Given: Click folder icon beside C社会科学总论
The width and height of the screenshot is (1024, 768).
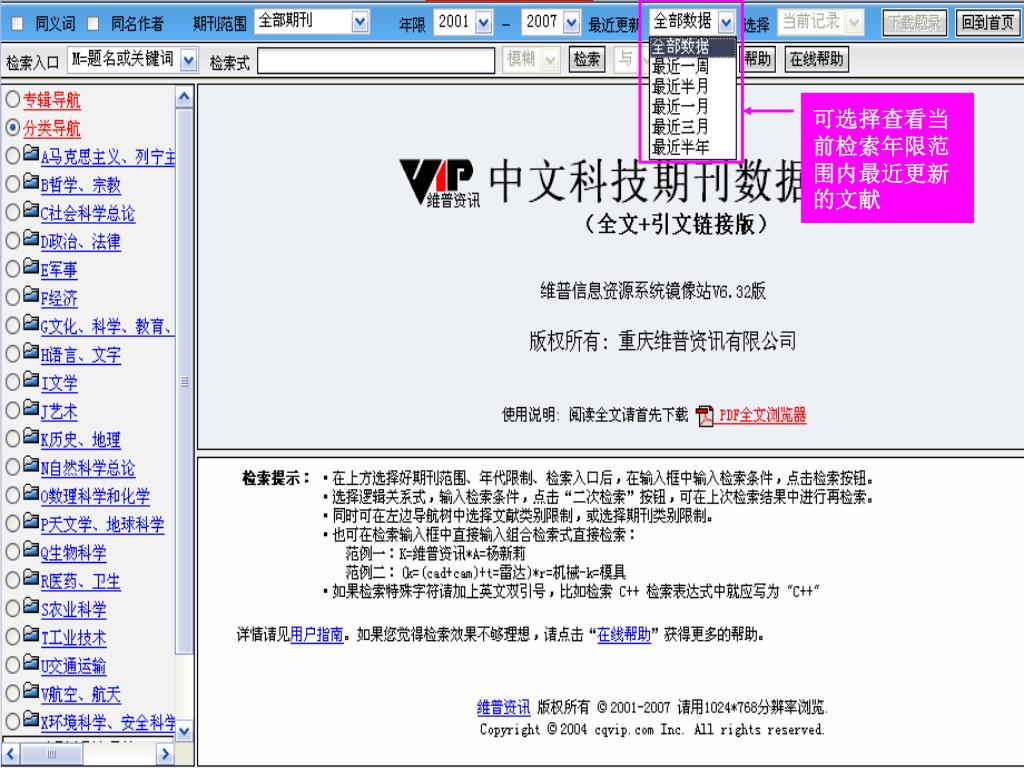Looking at the screenshot, I should (x=31, y=210).
